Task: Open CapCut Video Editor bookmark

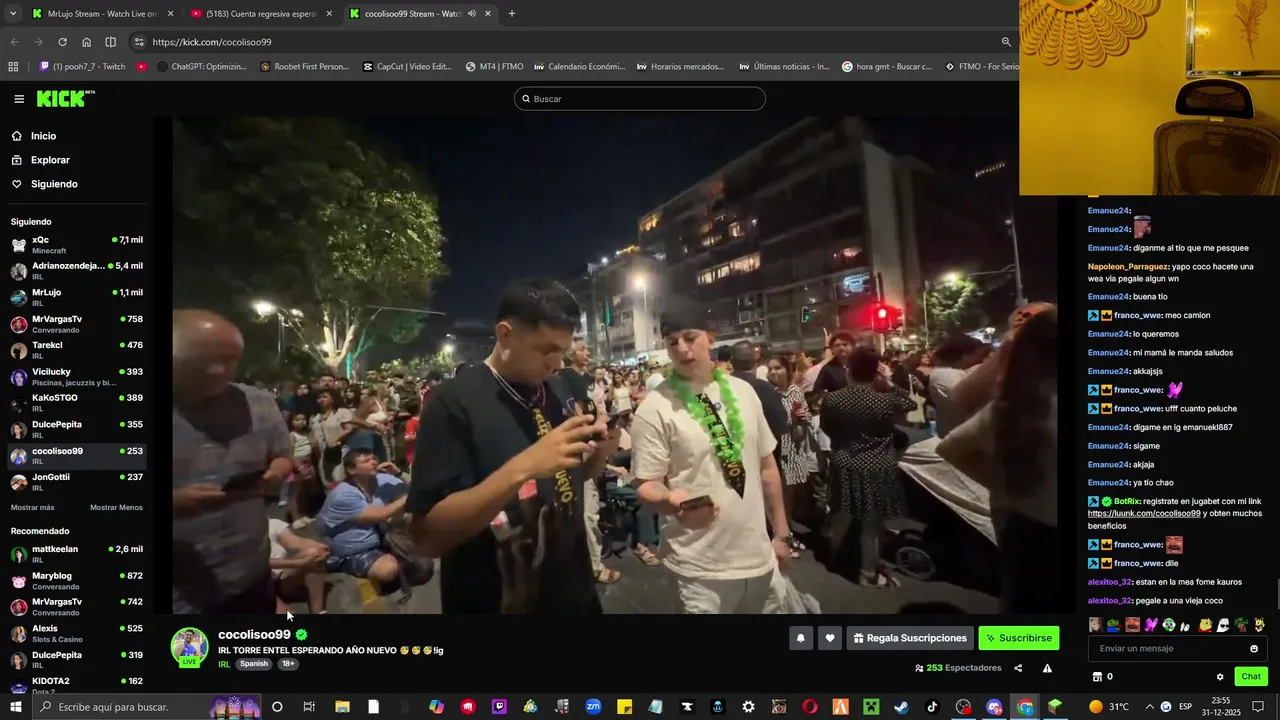Action: [x=407, y=67]
